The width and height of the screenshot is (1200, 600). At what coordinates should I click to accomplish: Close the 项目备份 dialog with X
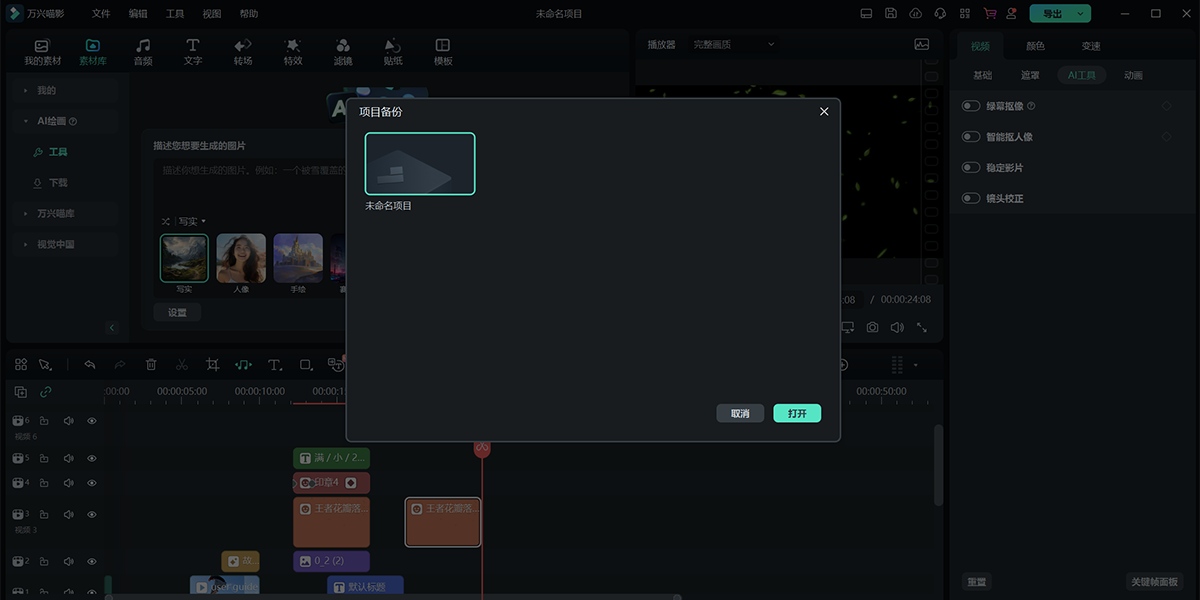click(x=824, y=111)
